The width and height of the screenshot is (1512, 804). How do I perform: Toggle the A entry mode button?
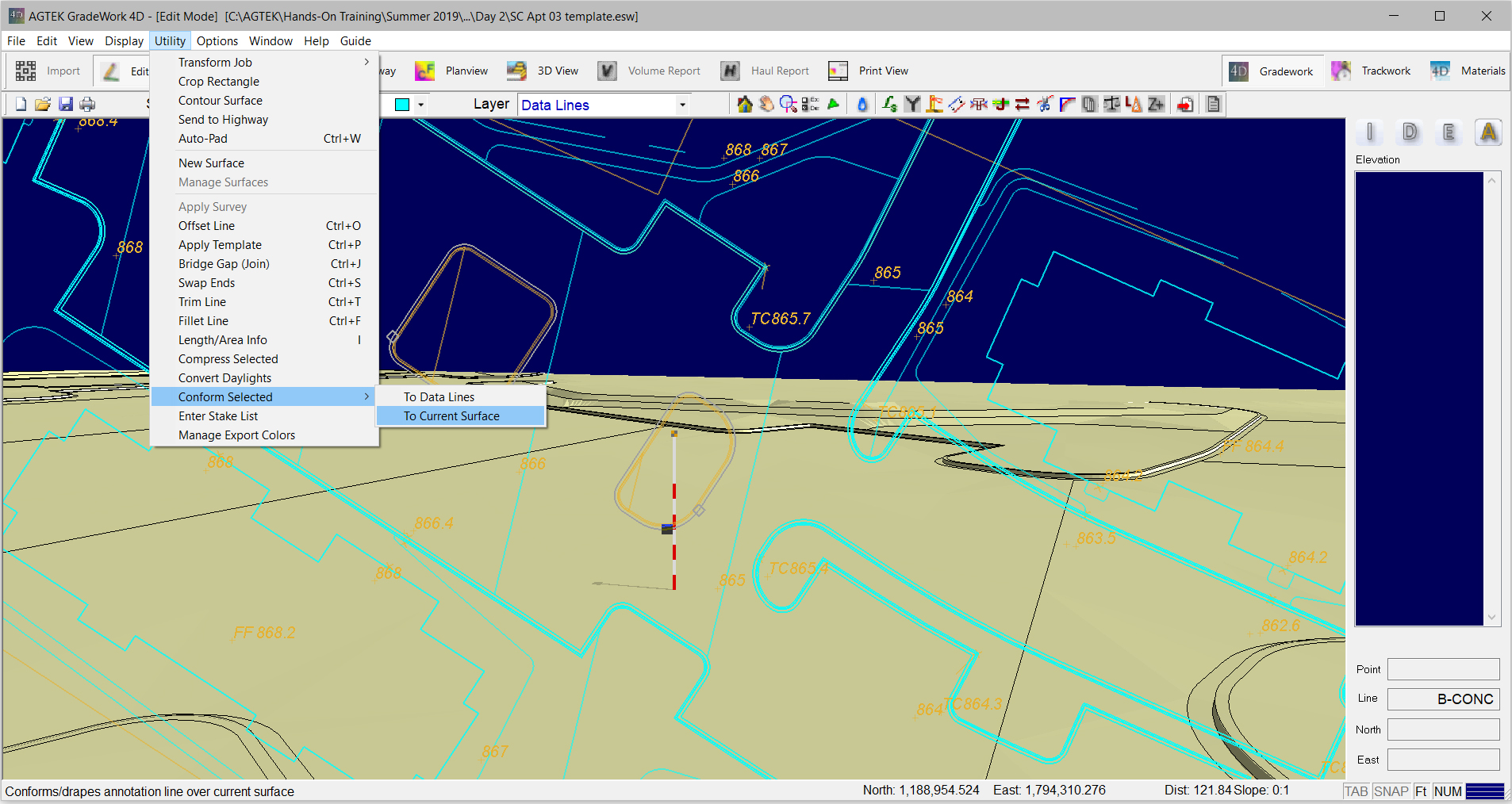coord(1488,132)
